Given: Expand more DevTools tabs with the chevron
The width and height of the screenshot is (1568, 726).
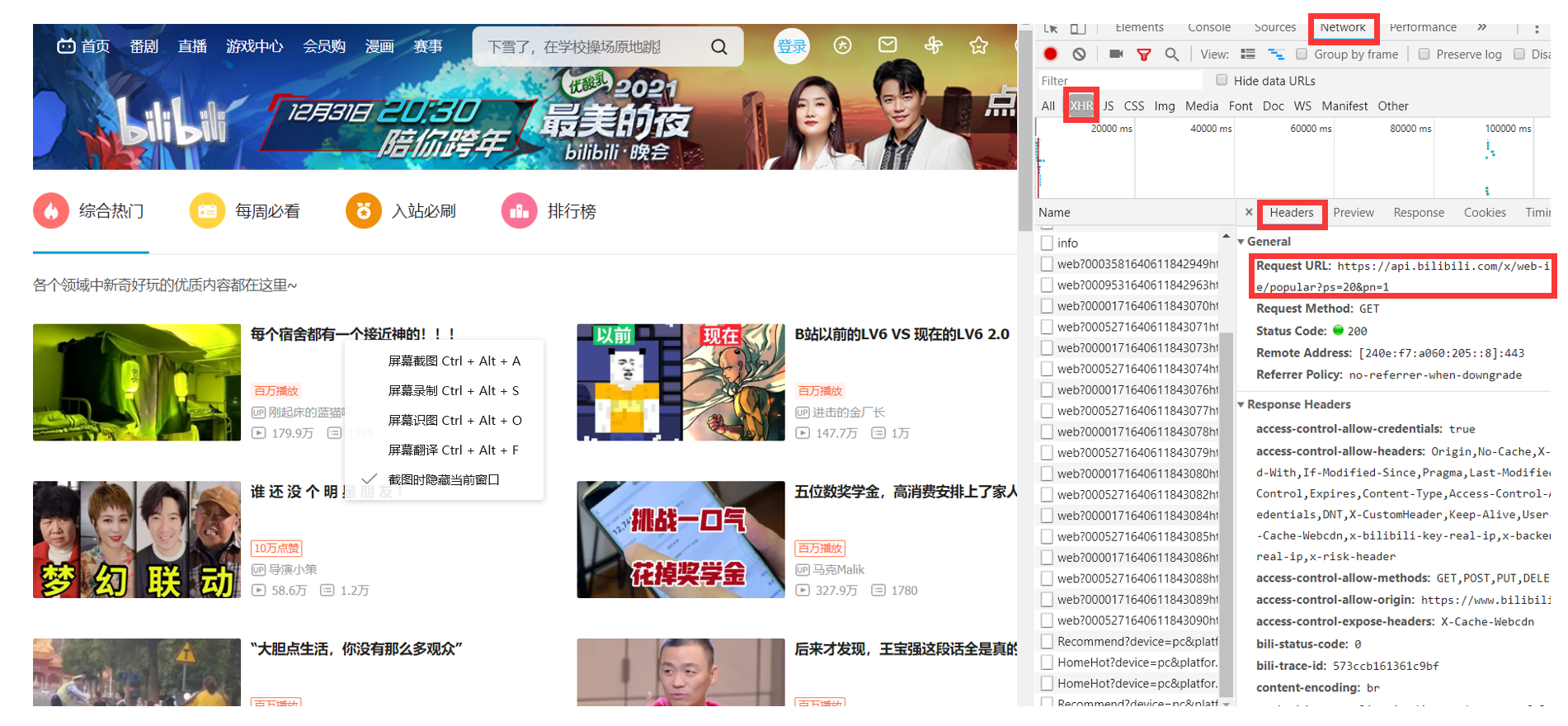Looking at the screenshot, I should coord(1482,27).
